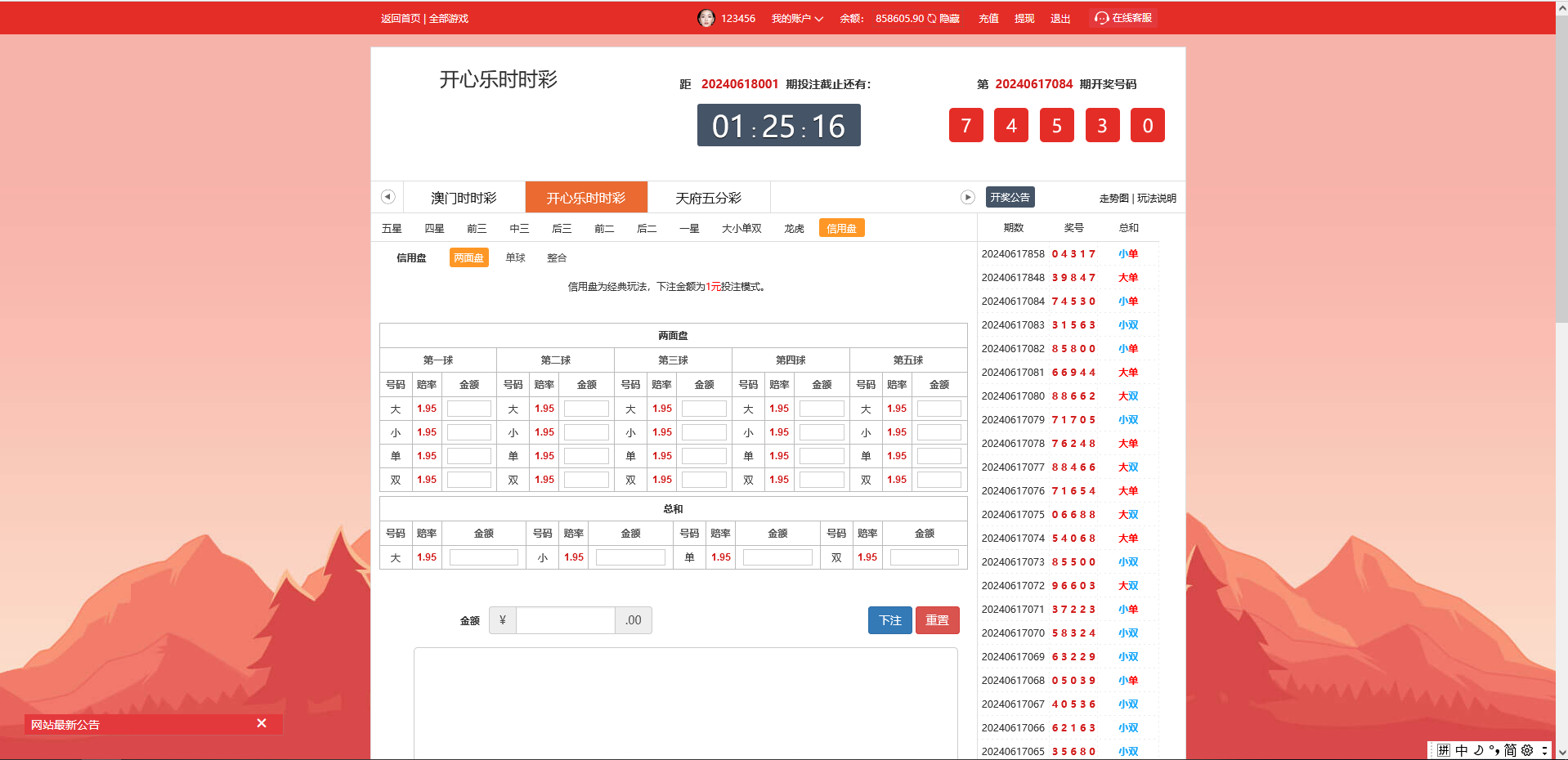1568x760 pixels.
Task: Open 玩法说明 rules link
Action: pos(1157,198)
